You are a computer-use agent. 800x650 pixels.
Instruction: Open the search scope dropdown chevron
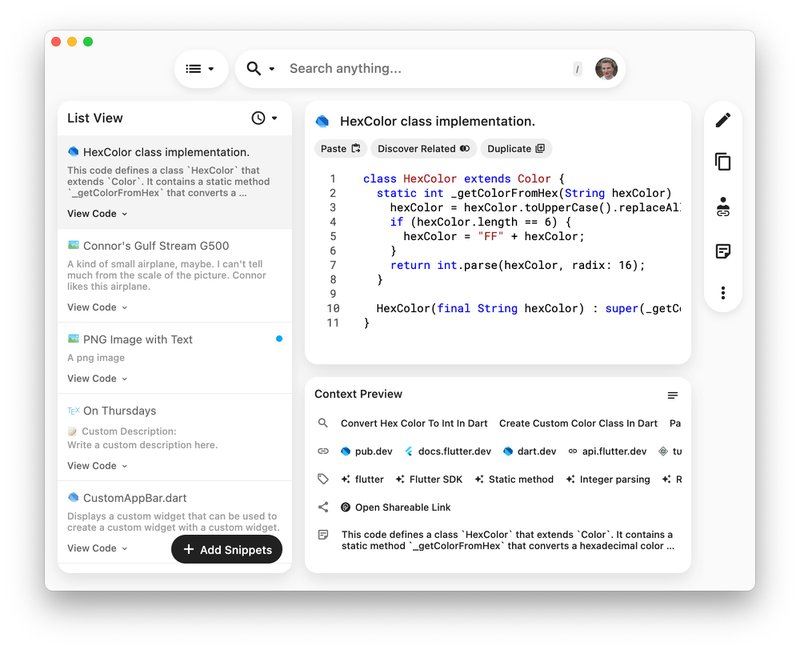(269, 69)
